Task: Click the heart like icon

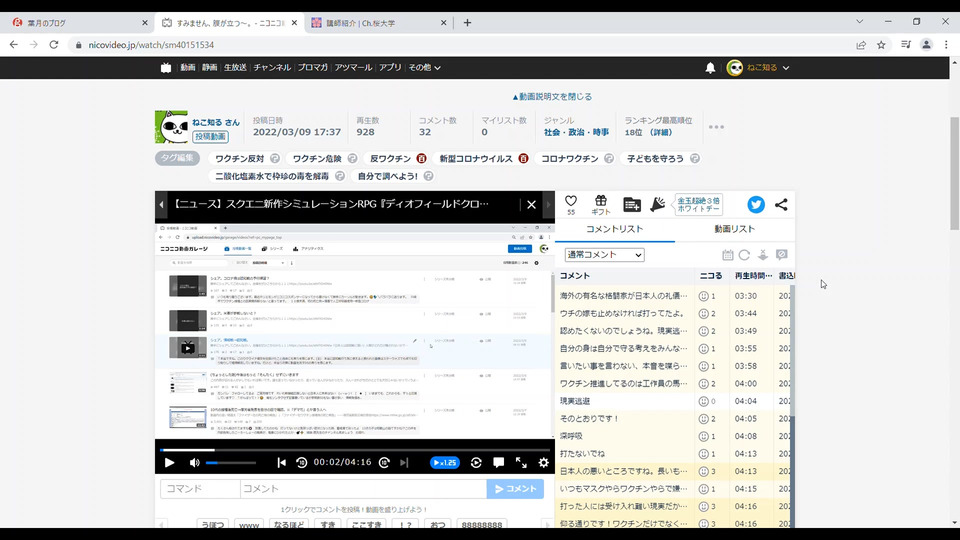Action: point(571,201)
